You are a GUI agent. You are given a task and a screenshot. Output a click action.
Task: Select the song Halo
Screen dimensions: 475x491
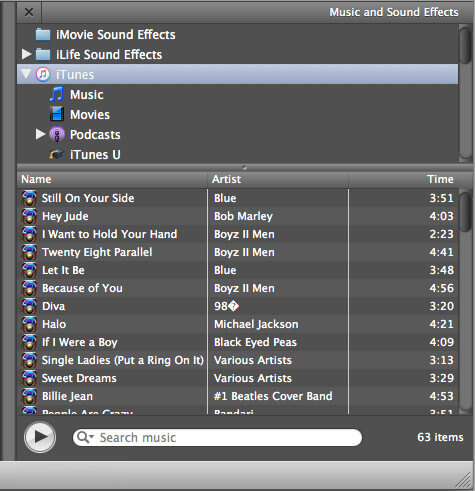tap(54, 324)
